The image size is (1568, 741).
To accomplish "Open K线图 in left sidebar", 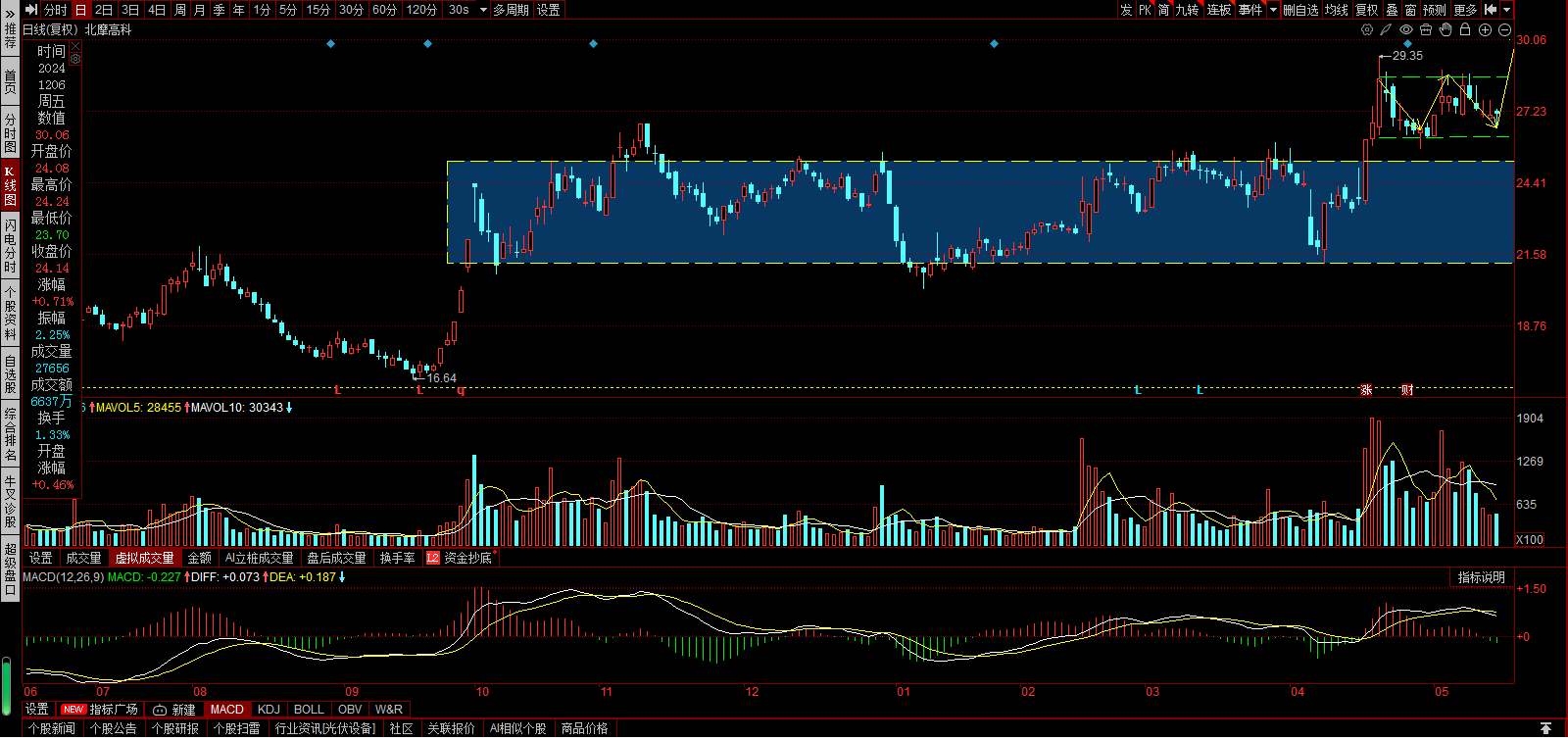I will click(10, 185).
